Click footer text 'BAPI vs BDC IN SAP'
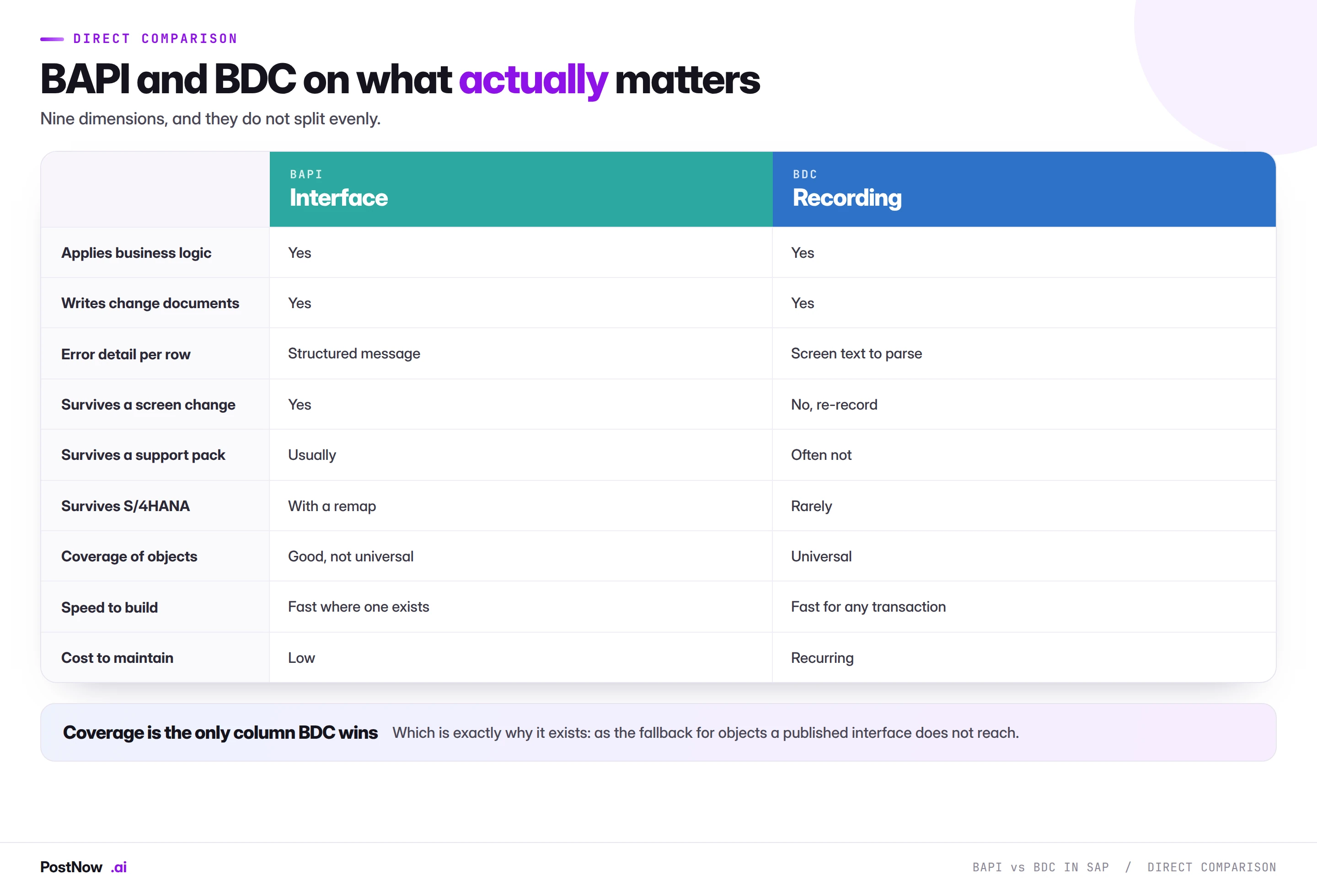This screenshot has height=896, width=1317. tap(1040, 867)
